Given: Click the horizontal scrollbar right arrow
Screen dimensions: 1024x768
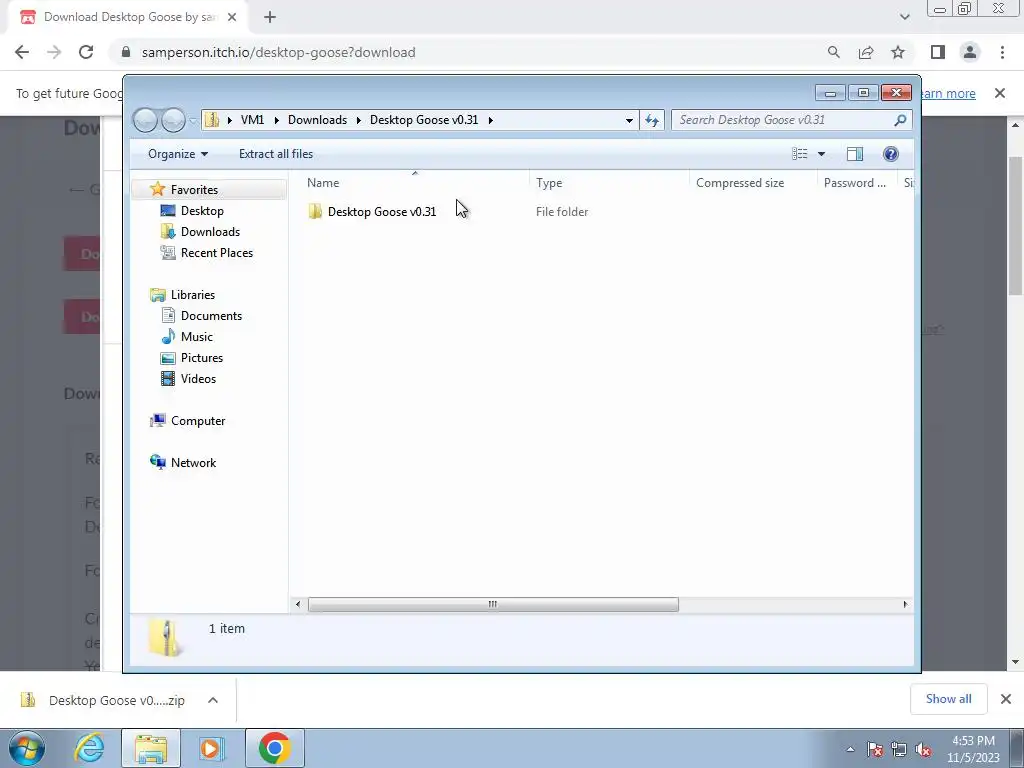Looking at the screenshot, I should pos(905,605).
